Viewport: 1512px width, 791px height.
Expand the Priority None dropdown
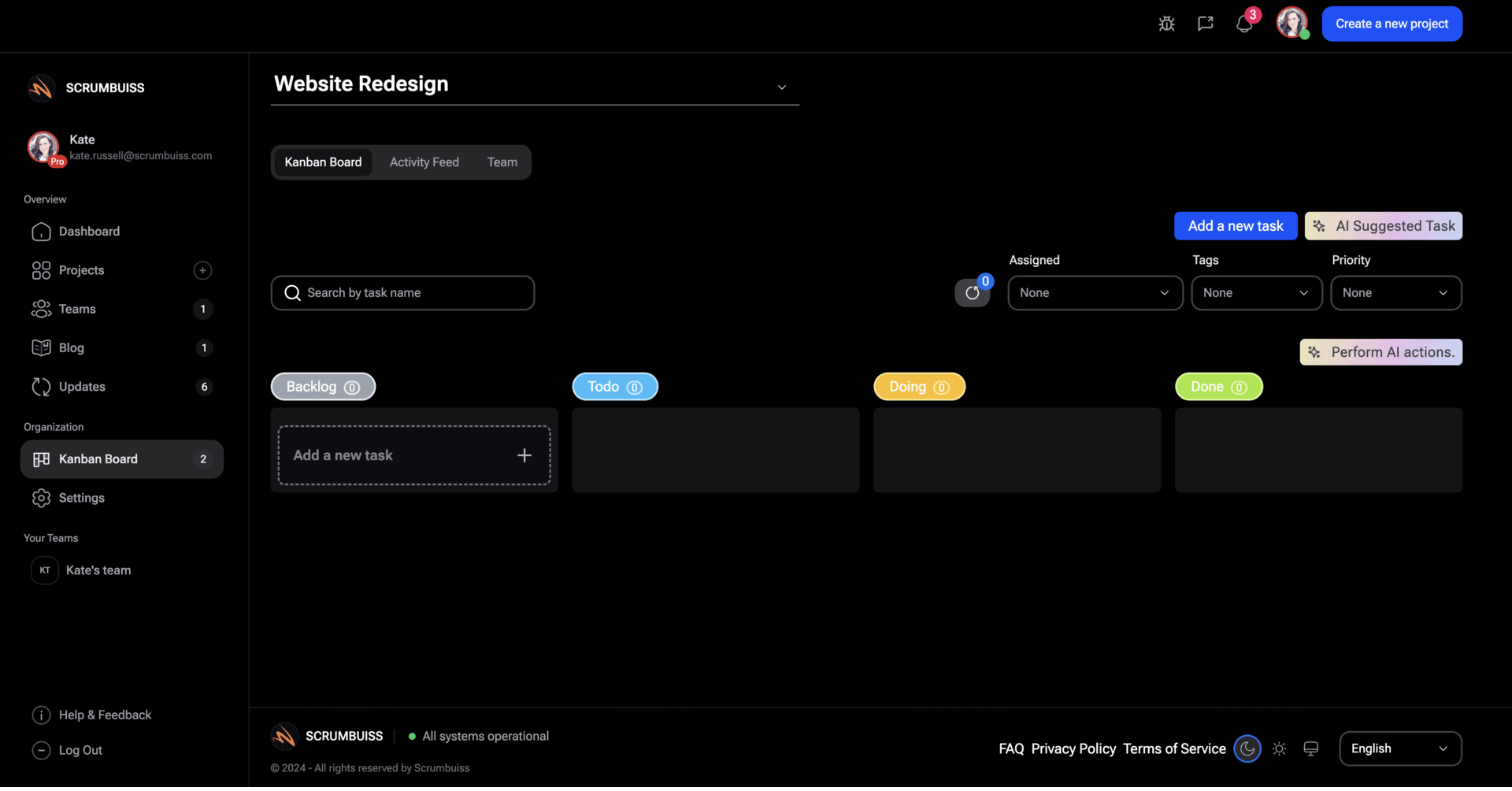[x=1395, y=292]
